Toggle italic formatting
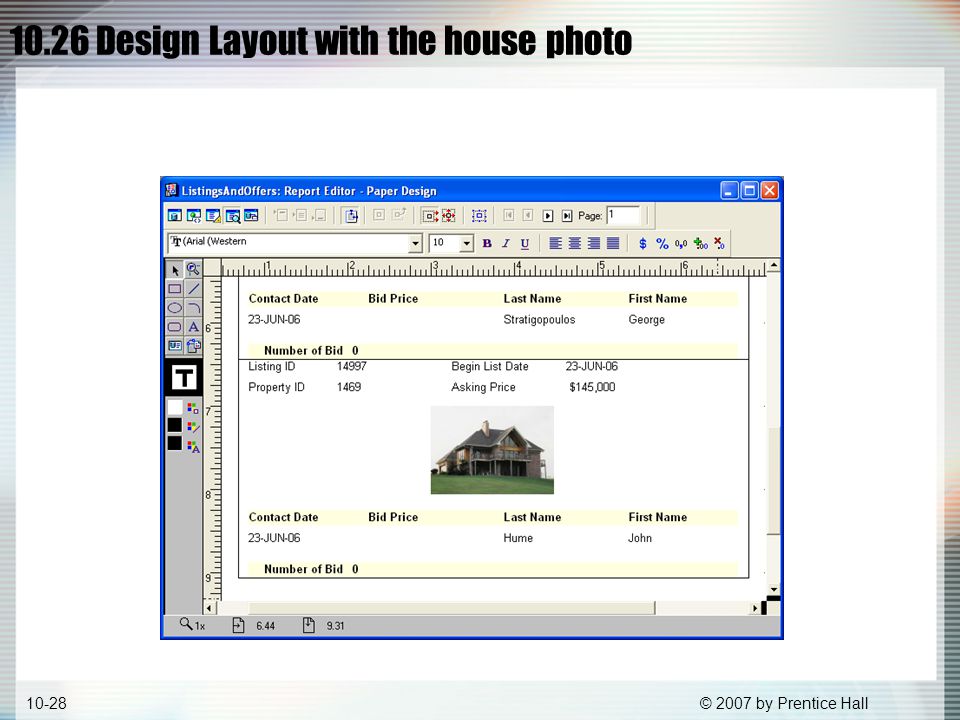This screenshot has width=960, height=720. [x=506, y=243]
